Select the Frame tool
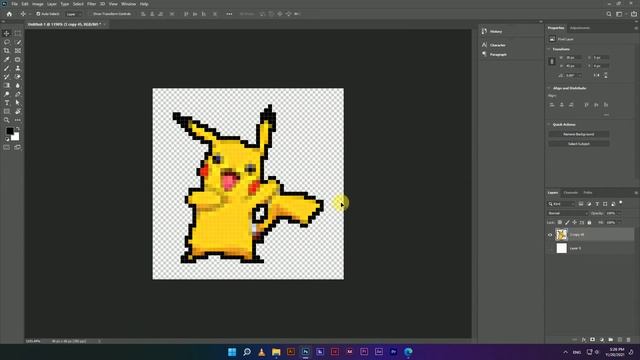640x360 pixels. point(18,51)
